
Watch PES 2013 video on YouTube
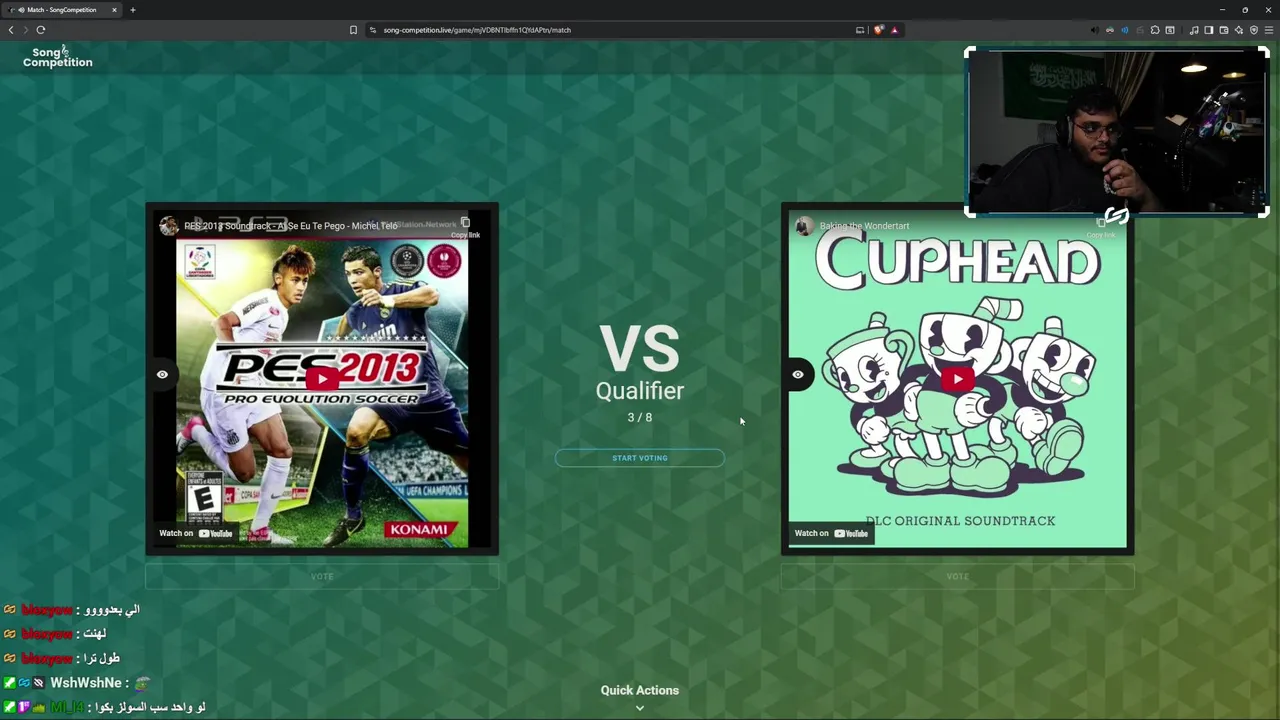tap(196, 533)
